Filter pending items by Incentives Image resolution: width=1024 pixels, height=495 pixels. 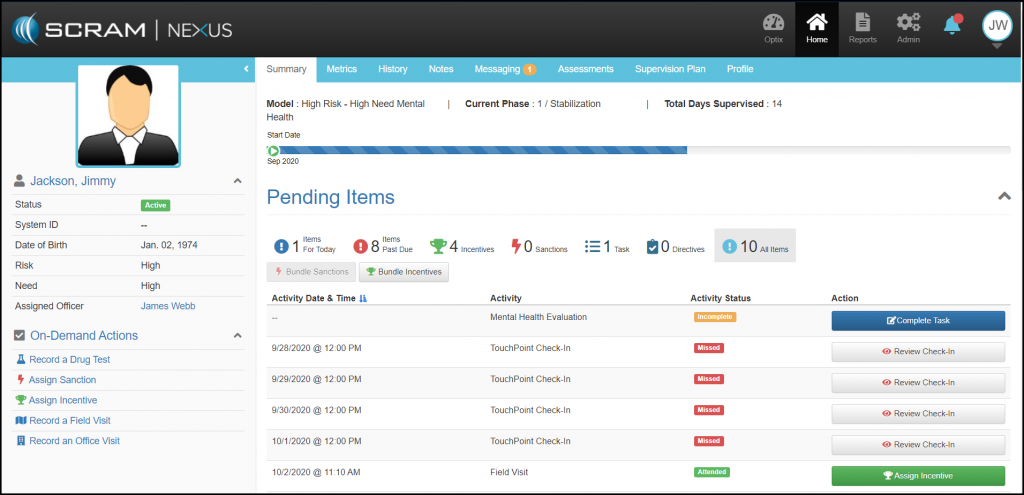(x=461, y=246)
